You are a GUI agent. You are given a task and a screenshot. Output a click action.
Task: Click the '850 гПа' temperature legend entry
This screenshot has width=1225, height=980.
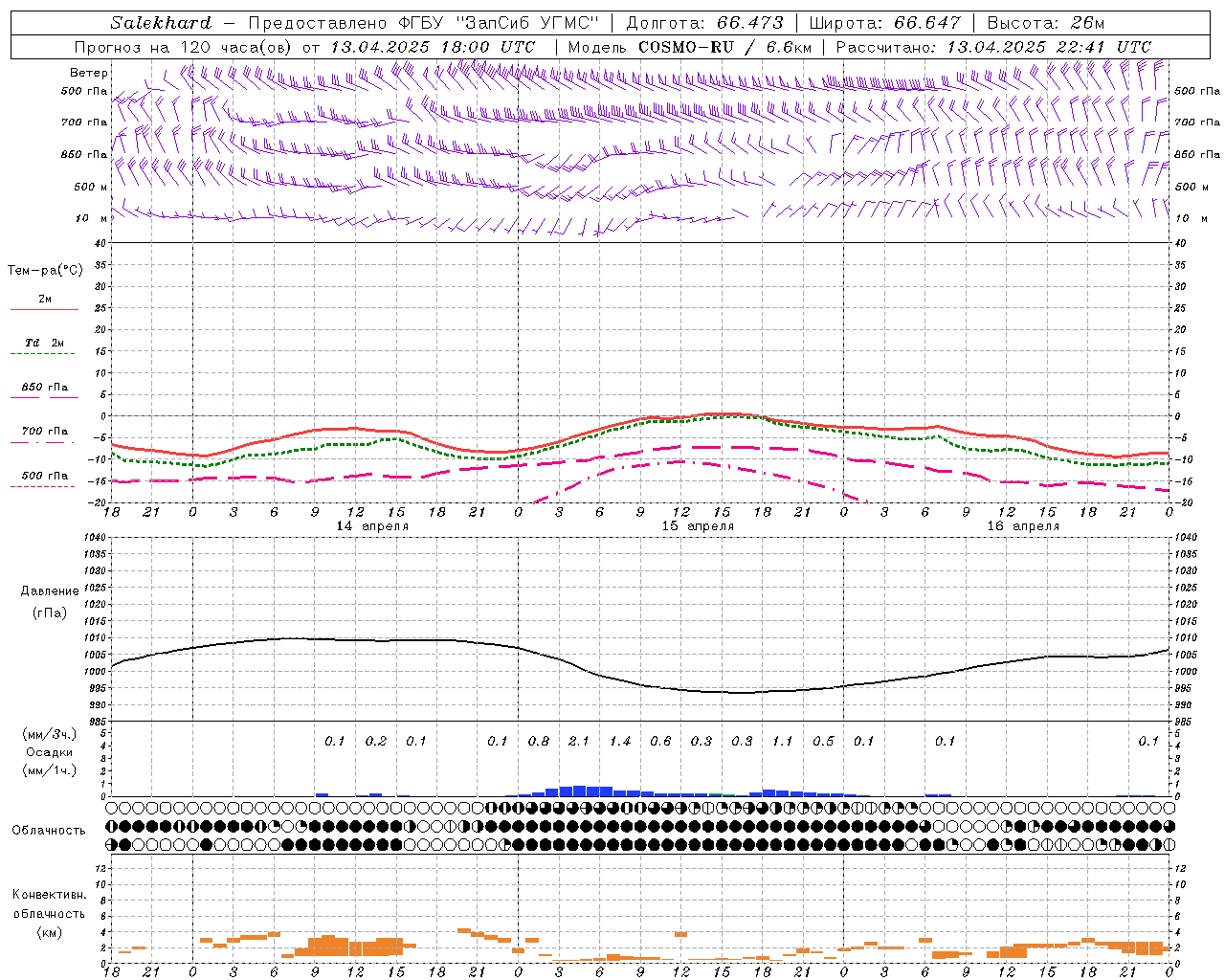[x=44, y=388]
